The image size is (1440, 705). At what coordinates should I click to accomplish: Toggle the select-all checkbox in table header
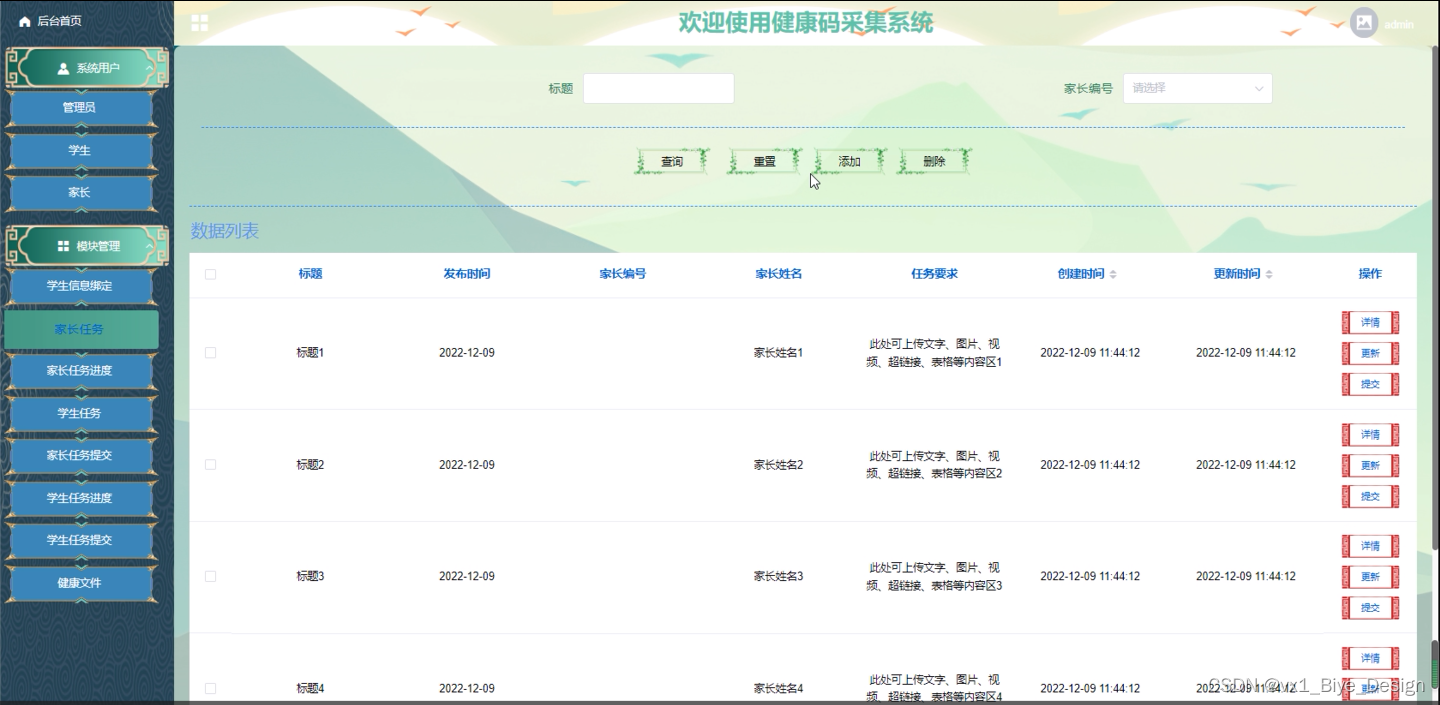coord(210,274)
